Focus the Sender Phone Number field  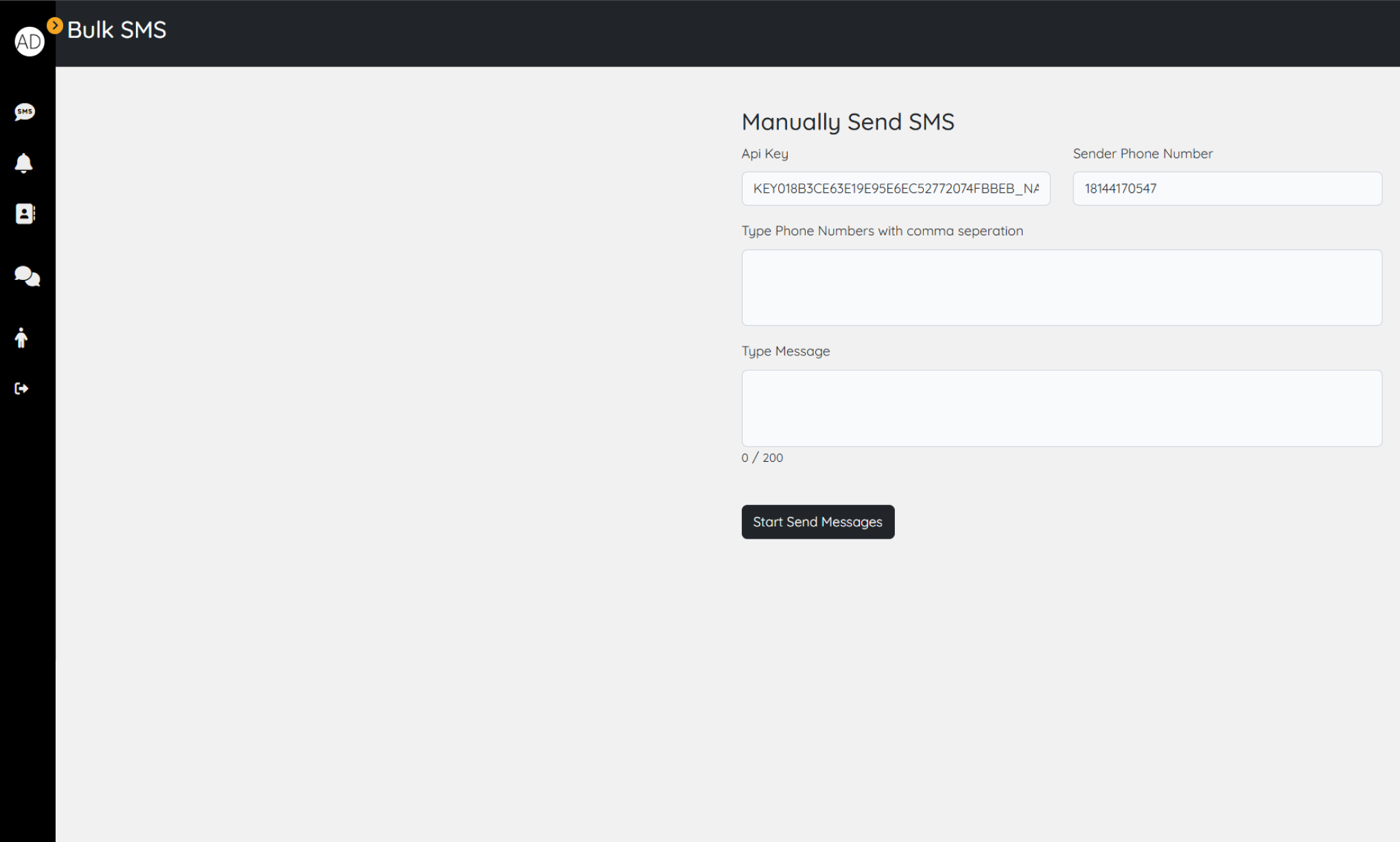point(1227,189)
